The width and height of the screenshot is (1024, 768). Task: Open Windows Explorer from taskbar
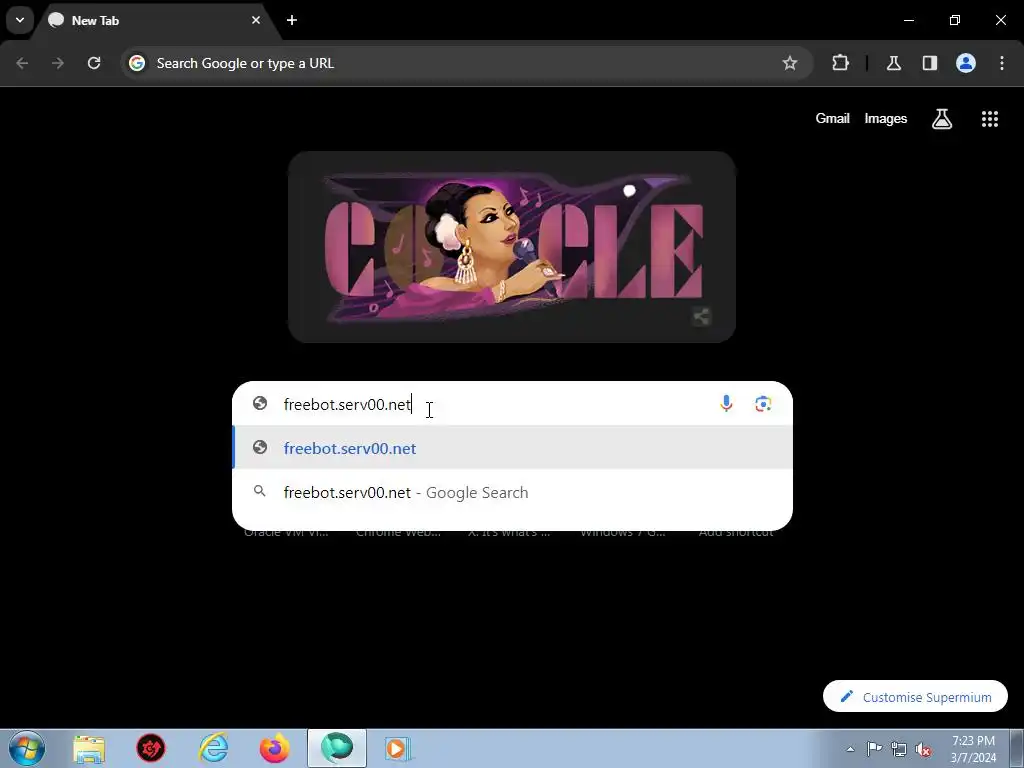point(89,748)
